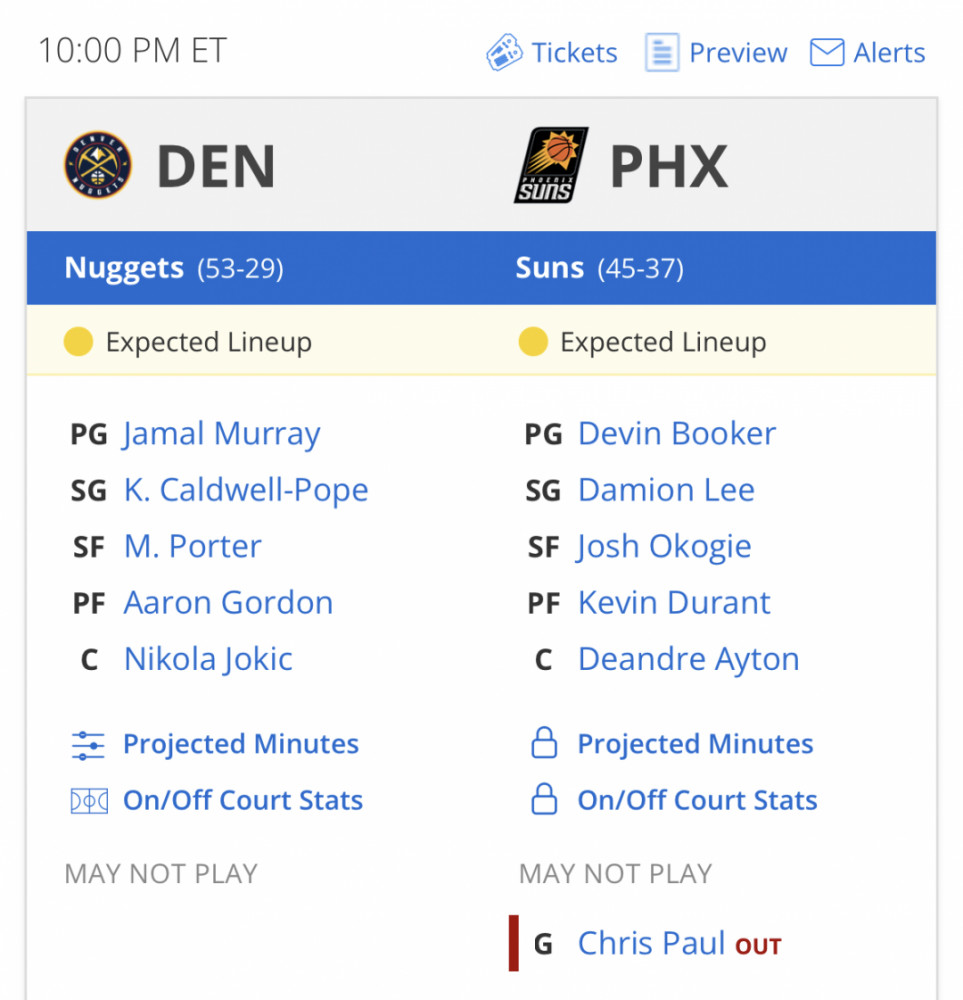
Task: Open Kevin Durant's player link
Action: coord(674,603)
